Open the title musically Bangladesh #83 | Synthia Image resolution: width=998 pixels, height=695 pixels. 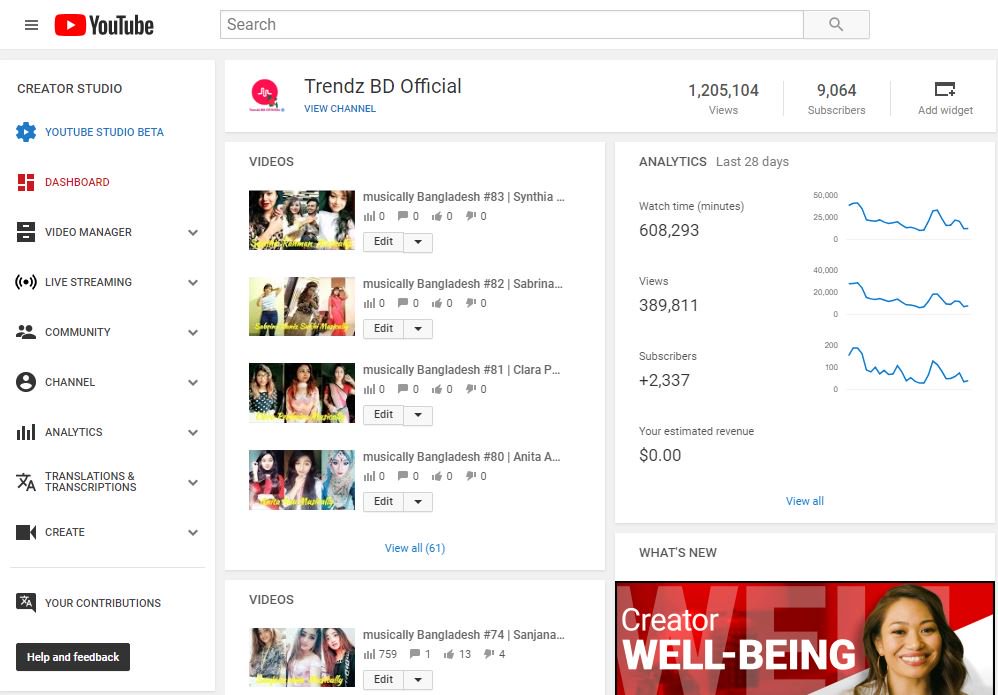(x=464, y=197)
